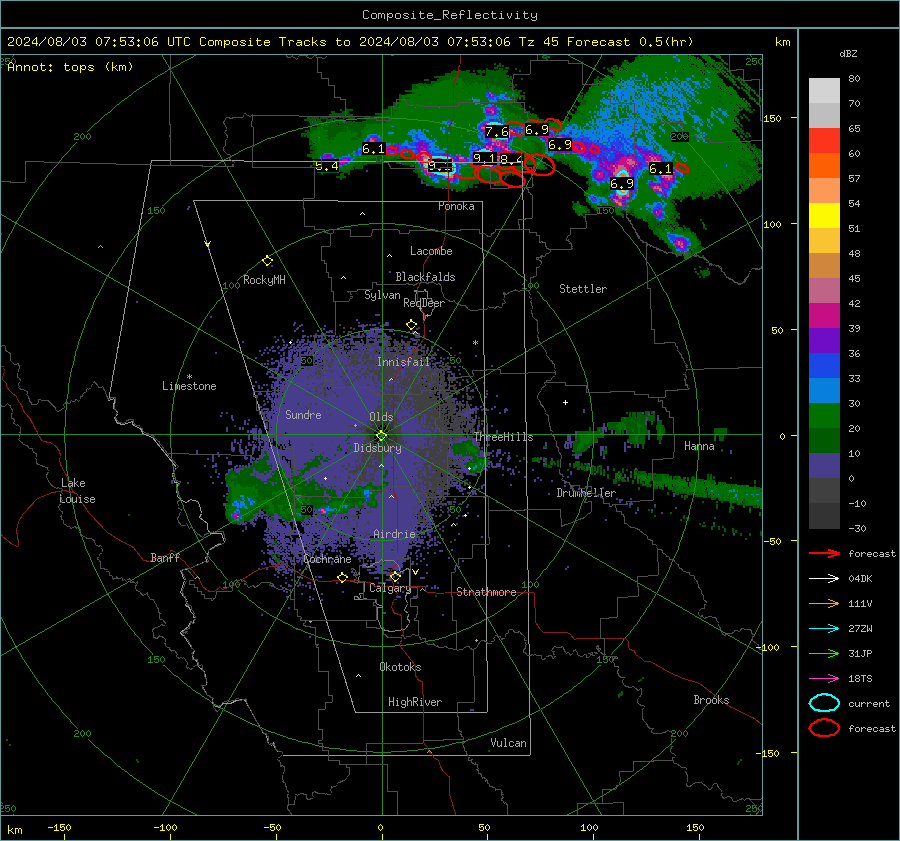The width and height of the screenshot is (900, 841).
Task: Click the white 04DK arrow legend icon
Action: pyautogui.click(x=824, y=579)
